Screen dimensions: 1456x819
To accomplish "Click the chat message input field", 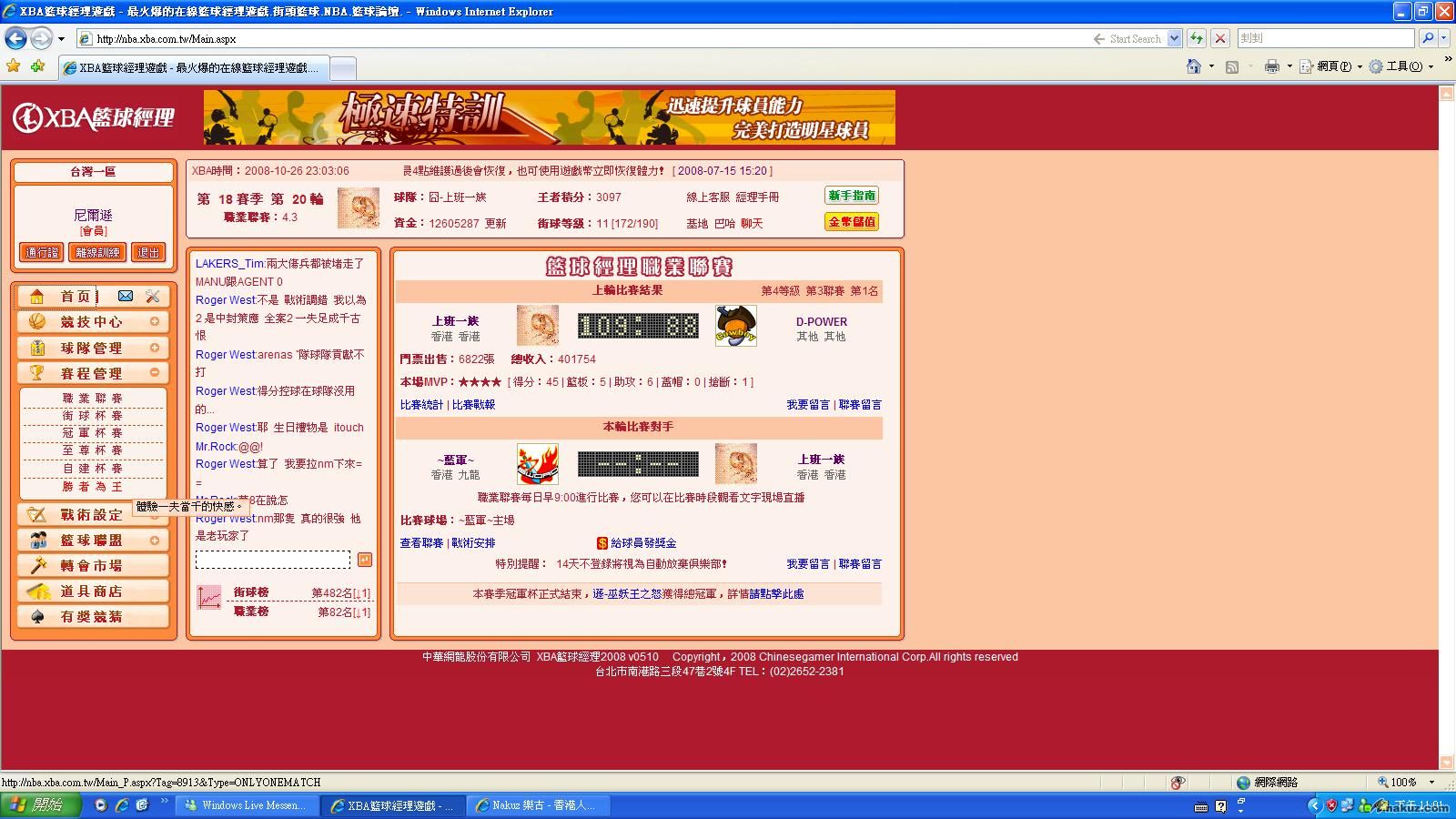I will (x=273, y=560).
